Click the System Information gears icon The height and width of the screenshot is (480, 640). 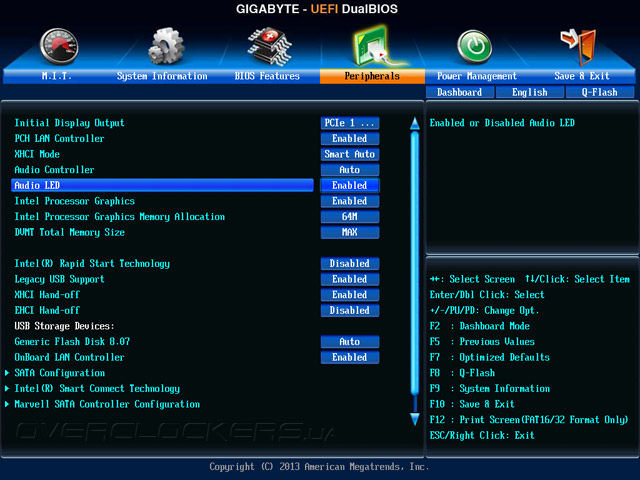[166, 46]
